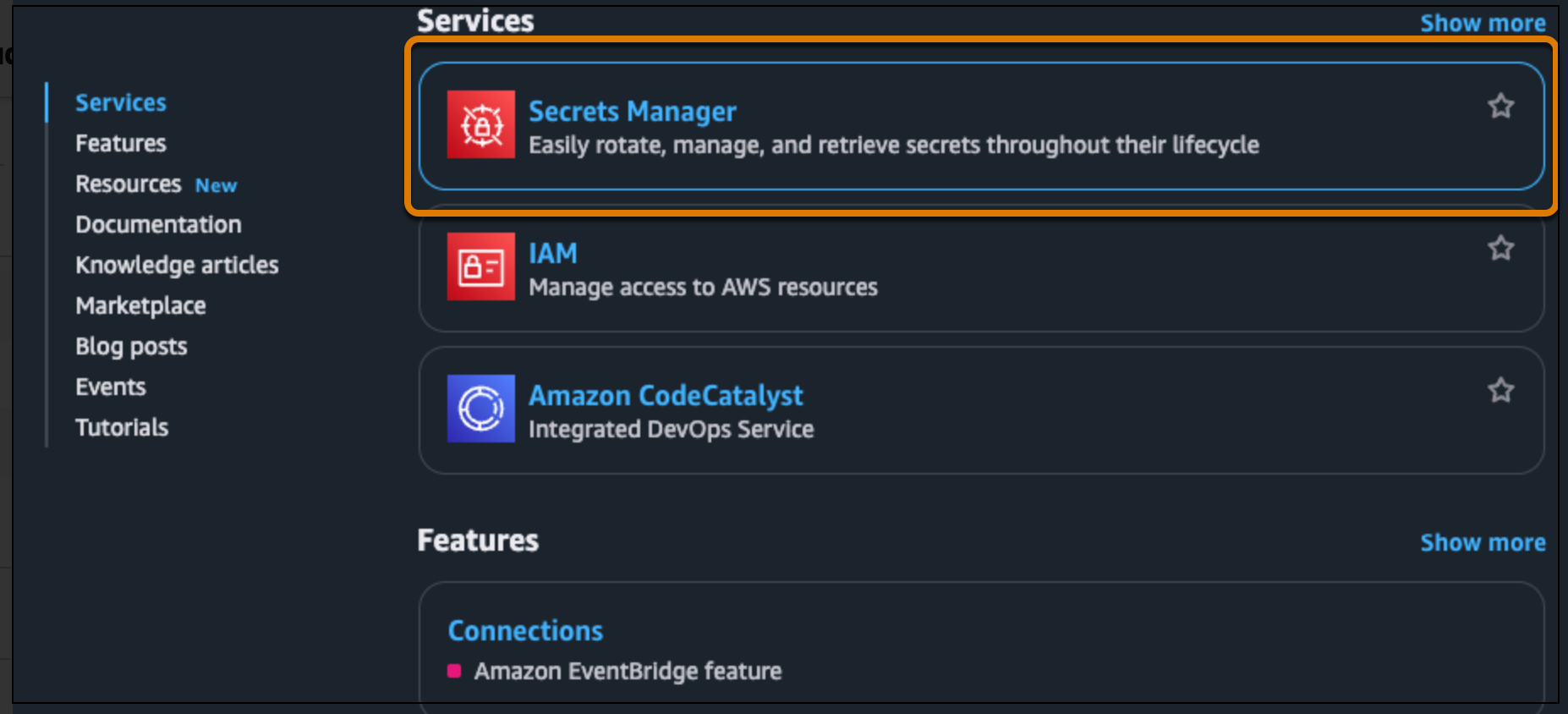Viewport: 1568px width, 714px height.
Task: Click the 'Easily rotate, manage, and retrieve secrets' description
Action: [x=894, y=145]
